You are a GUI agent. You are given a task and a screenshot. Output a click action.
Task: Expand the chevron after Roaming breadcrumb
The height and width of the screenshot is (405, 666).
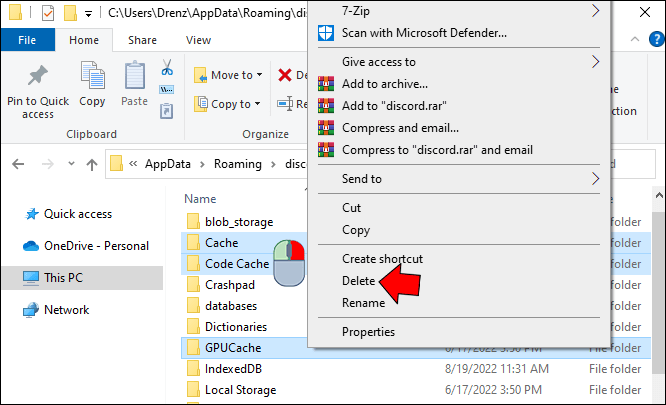[x=274, y=164]
